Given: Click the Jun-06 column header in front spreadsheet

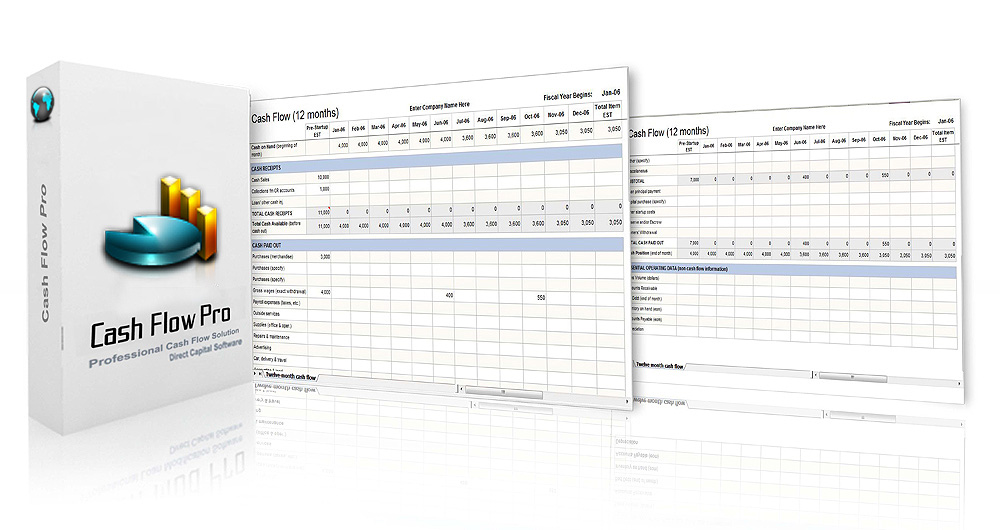Looking at the screenshot, I should [x=441, y=122].
